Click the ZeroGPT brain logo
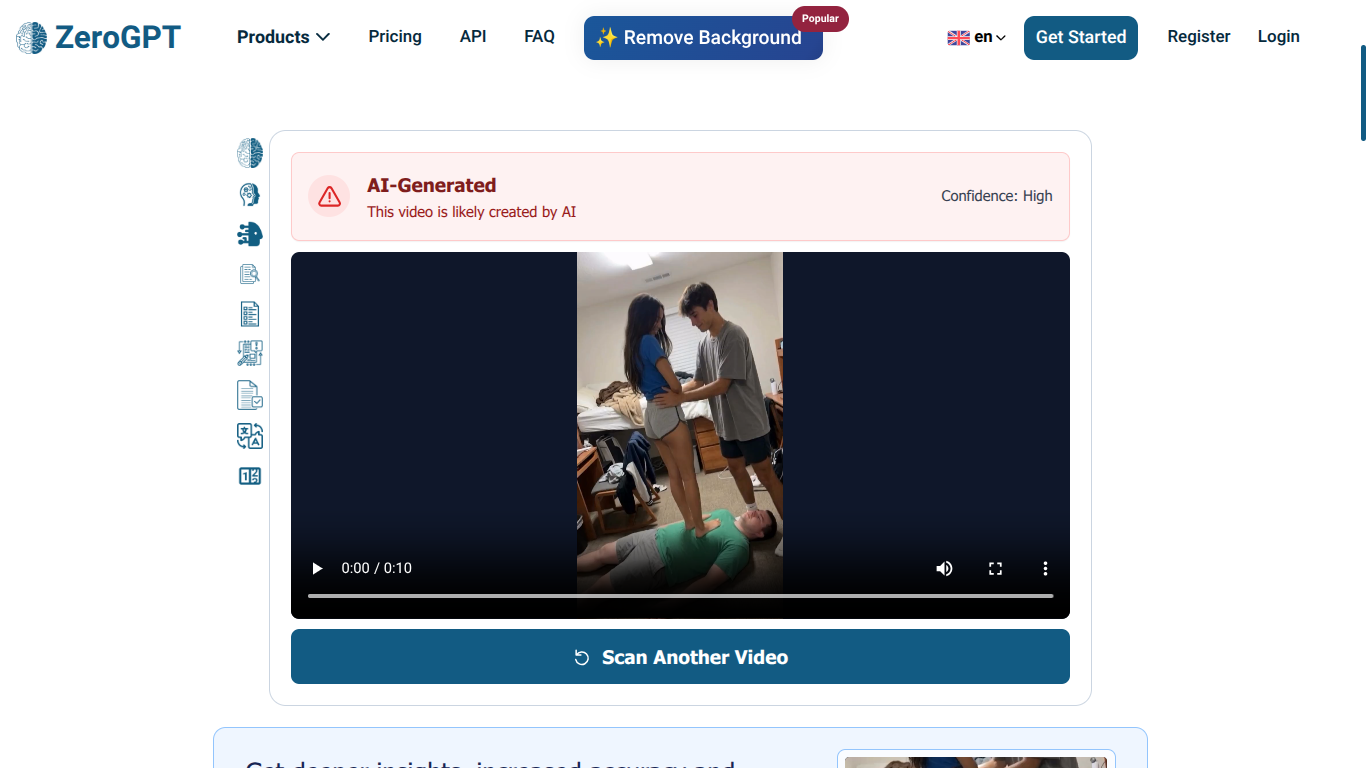Viewport: 1366px width, 768px height. tap(31, 38)
